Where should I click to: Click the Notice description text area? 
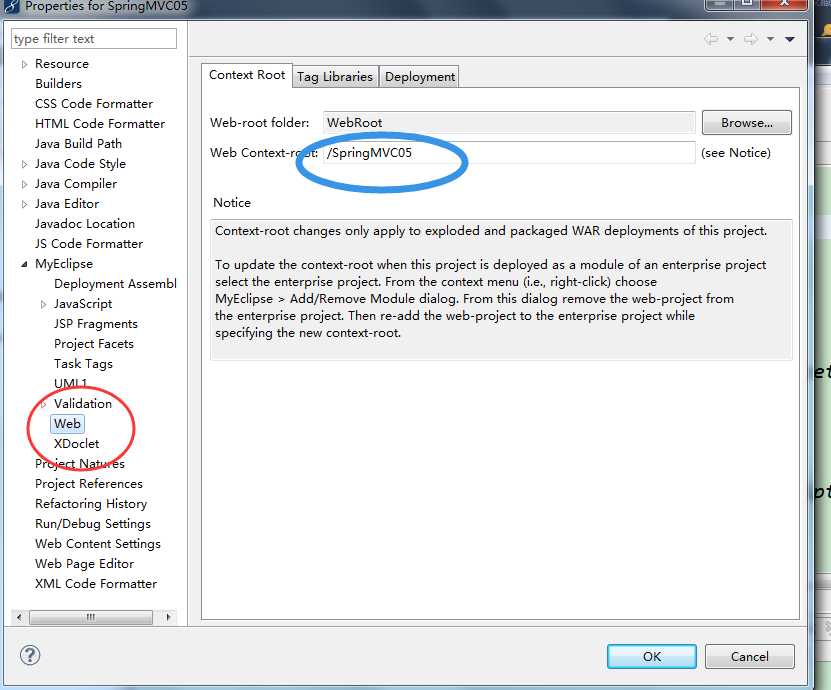(501, 290)
